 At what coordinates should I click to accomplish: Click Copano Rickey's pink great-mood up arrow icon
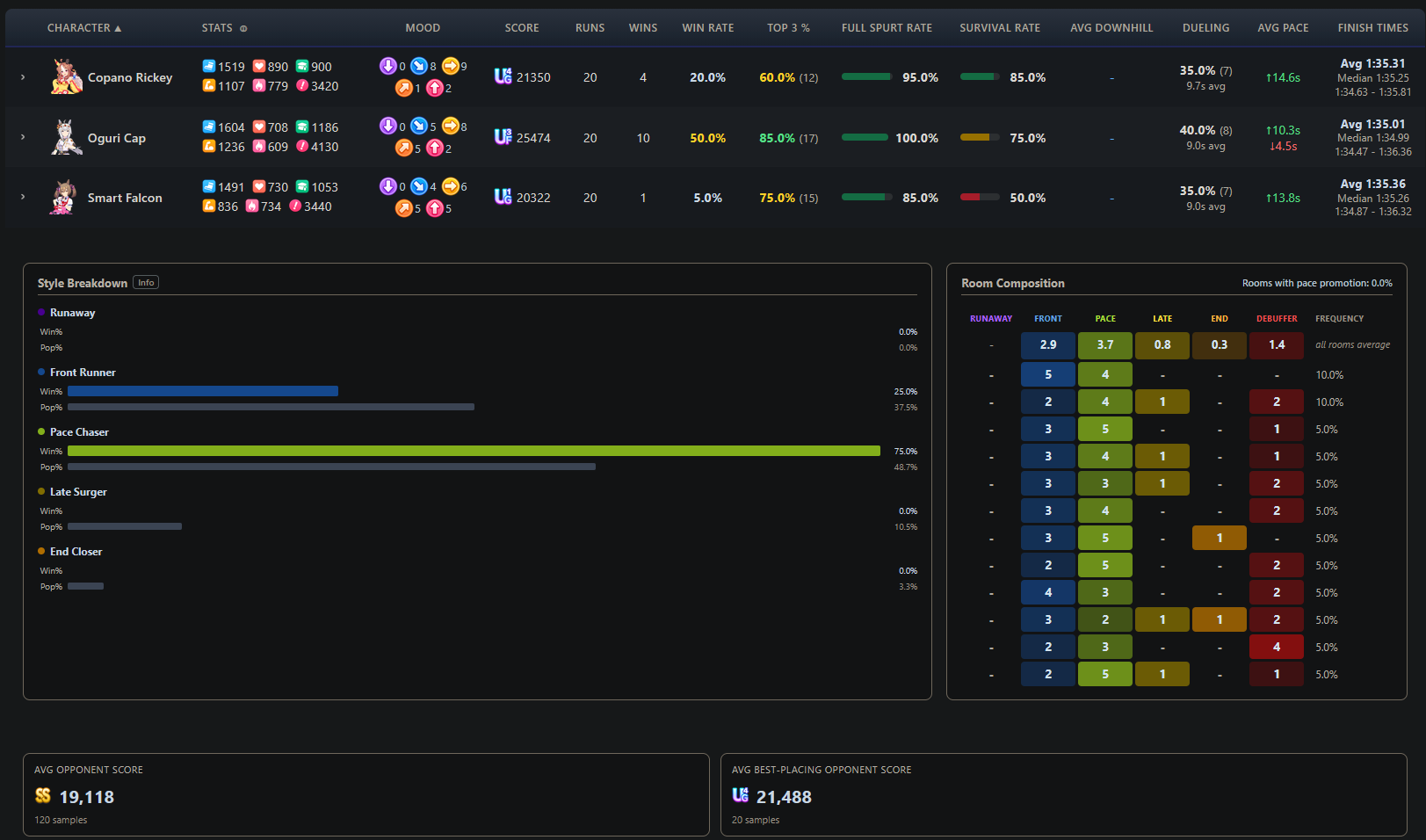(434, 87)
